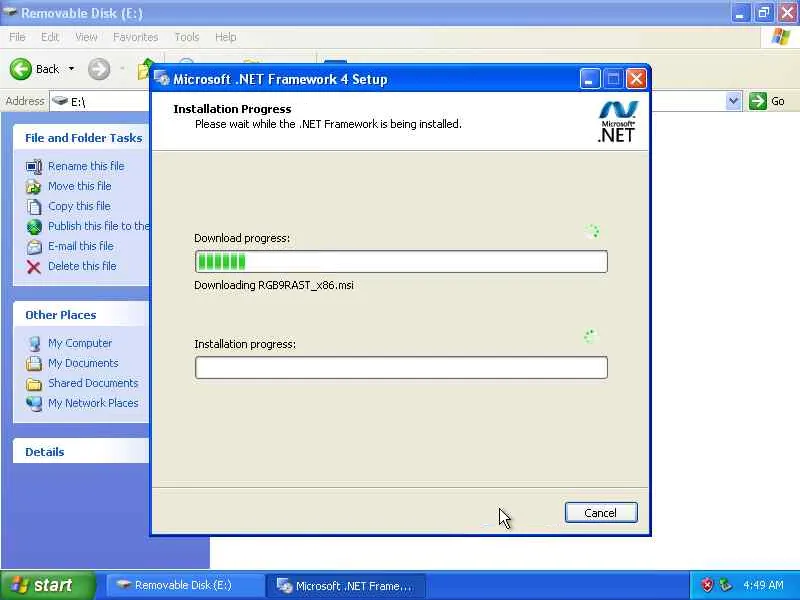Screen dimensions: 800x600
Task: Click the Windows flag logo in Explorer
Action: pos(781,37)
